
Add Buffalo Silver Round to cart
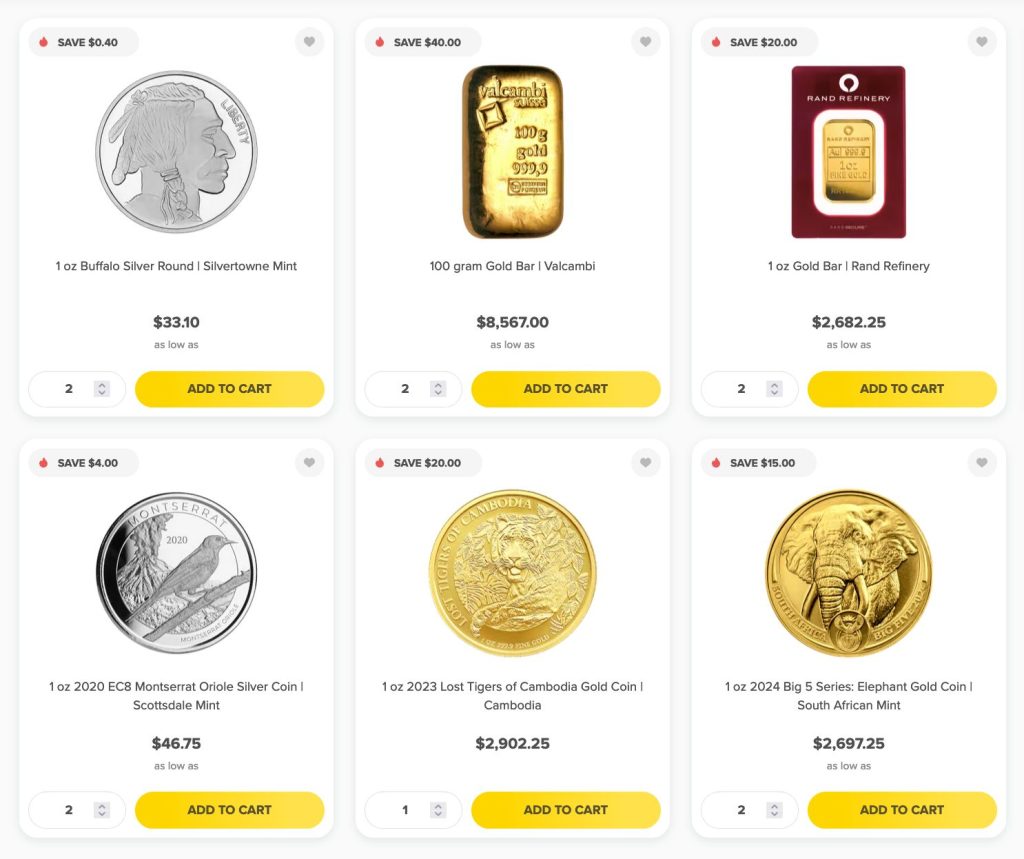229,389
